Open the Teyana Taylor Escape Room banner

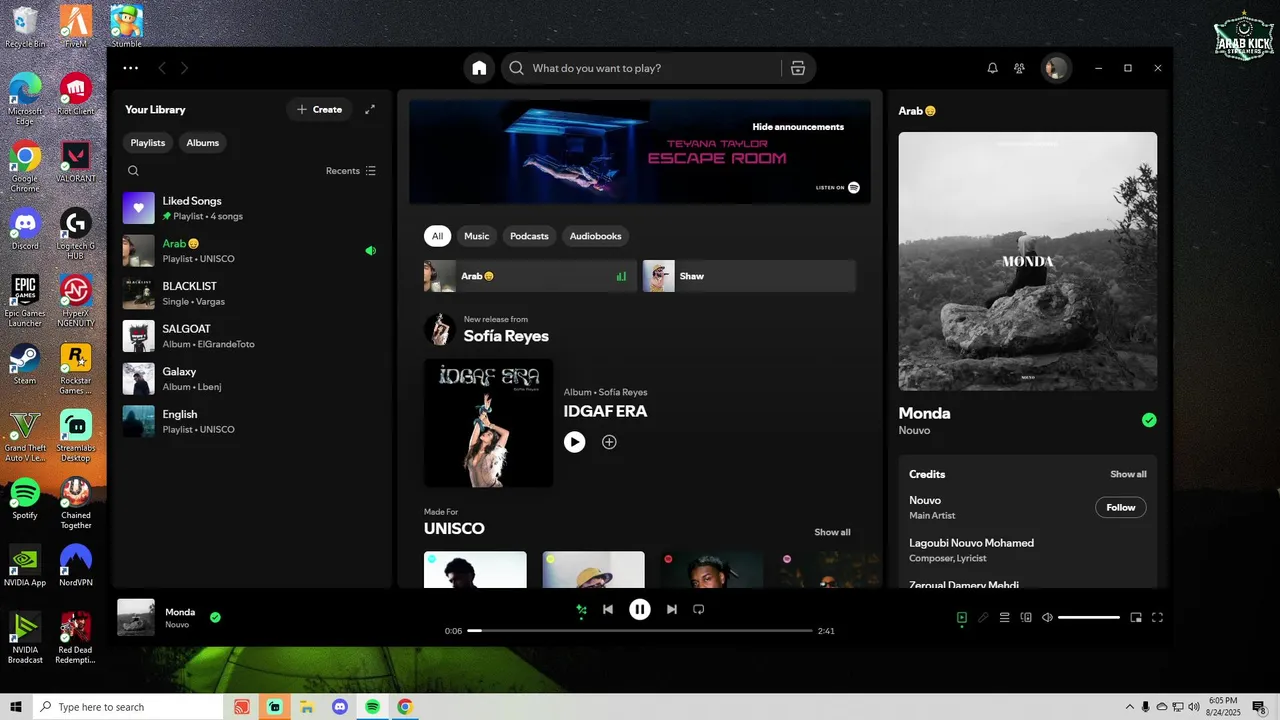[640, 152]
